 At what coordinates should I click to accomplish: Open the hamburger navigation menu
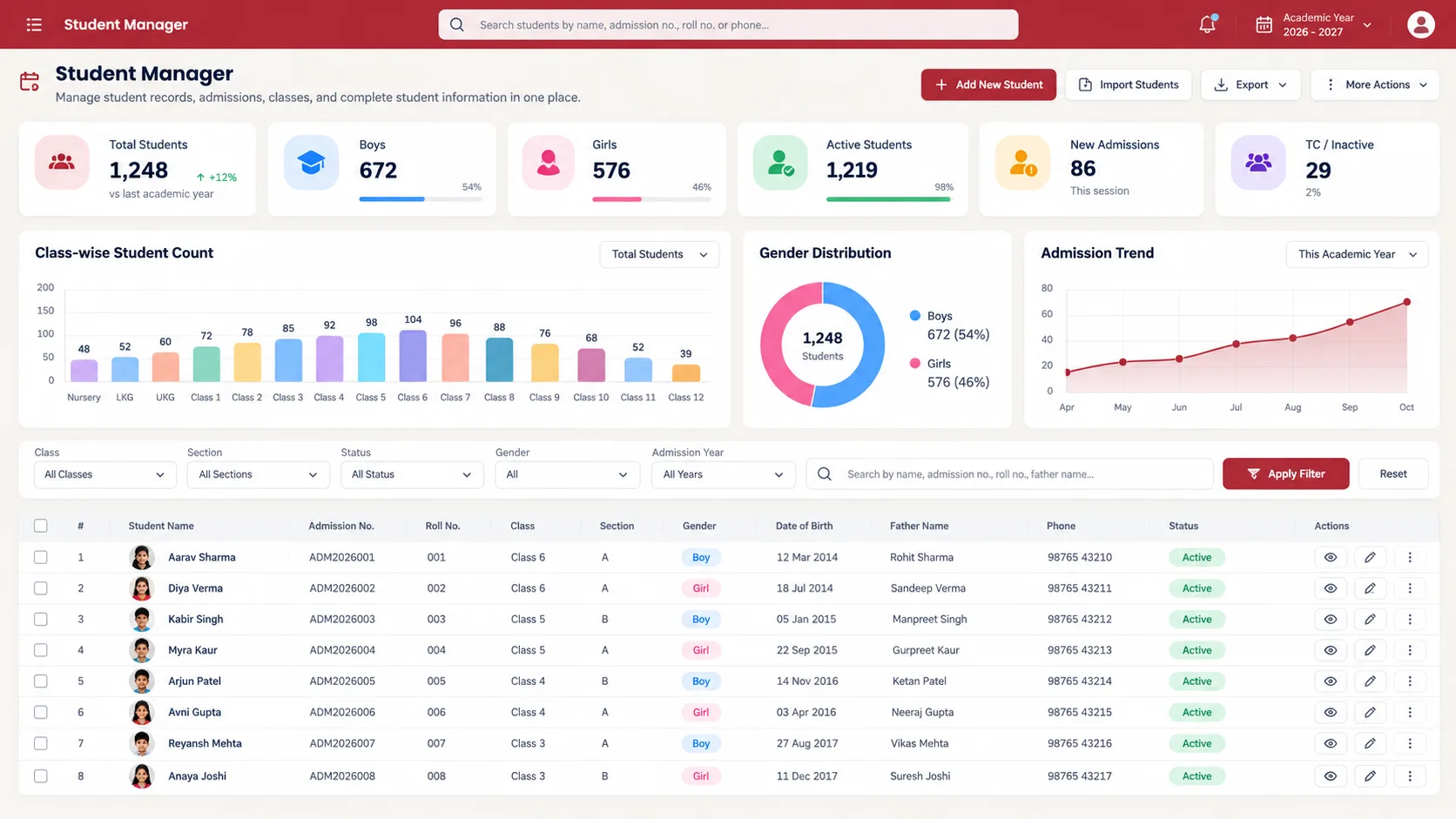[x=34, y=24]
